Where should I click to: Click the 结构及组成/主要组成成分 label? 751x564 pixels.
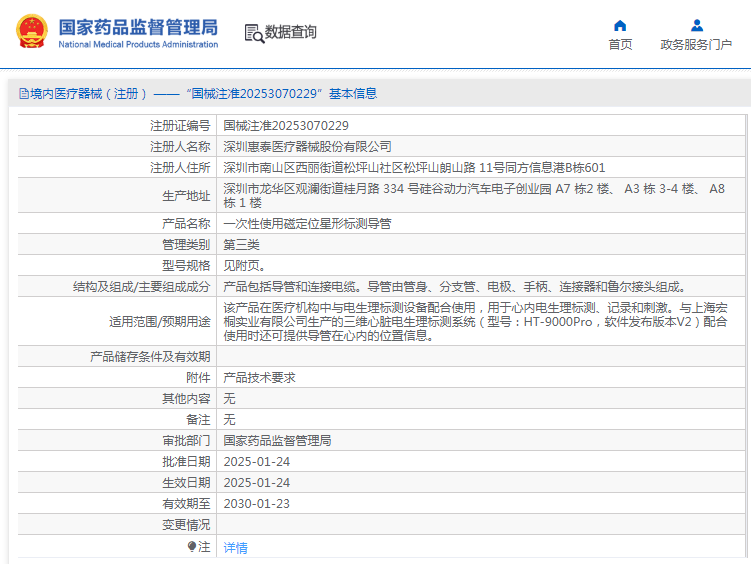point(142,287)
